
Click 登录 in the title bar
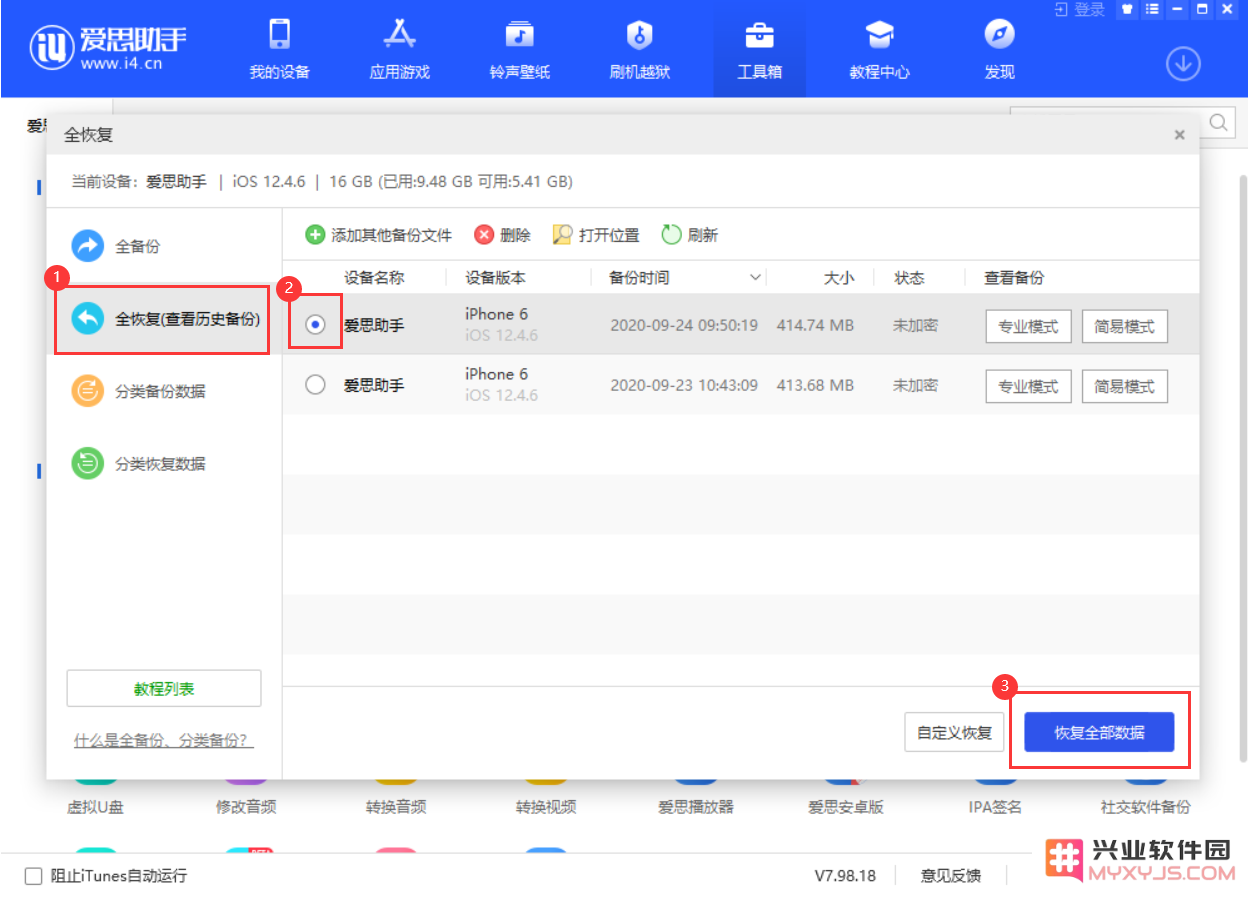(1079, 9)
